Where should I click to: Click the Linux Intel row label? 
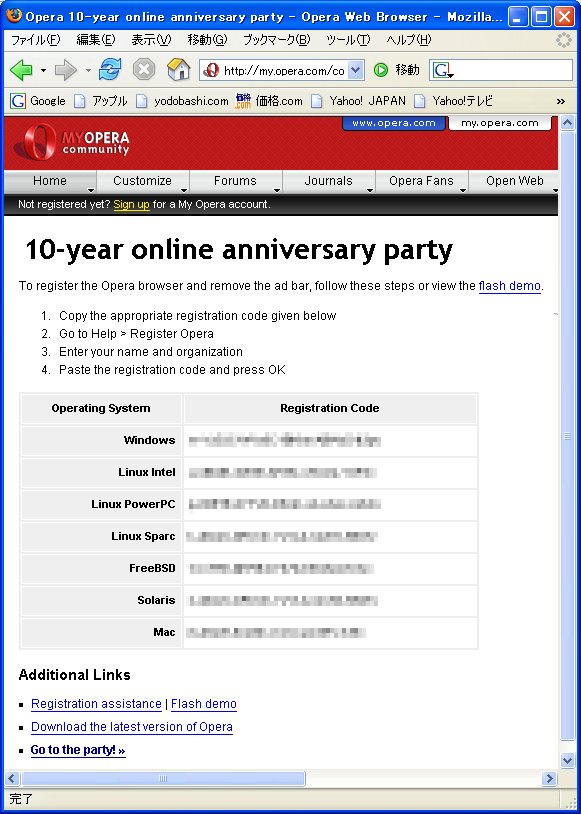click(147, 472)
